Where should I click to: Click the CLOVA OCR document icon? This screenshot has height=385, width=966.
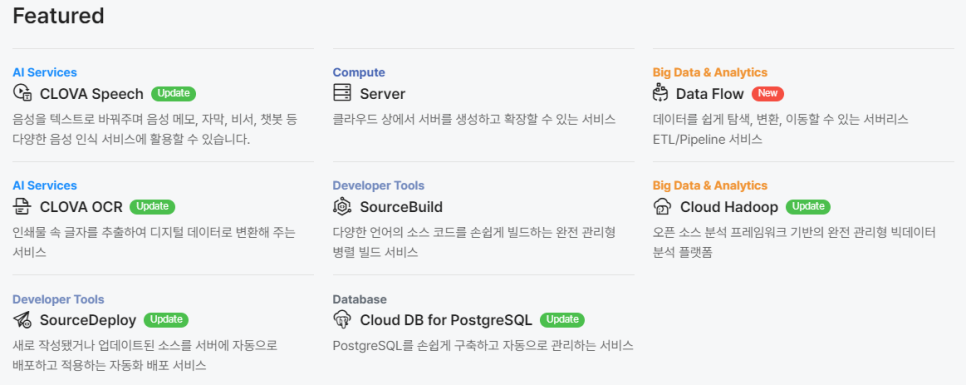click(x=22, y=206)
